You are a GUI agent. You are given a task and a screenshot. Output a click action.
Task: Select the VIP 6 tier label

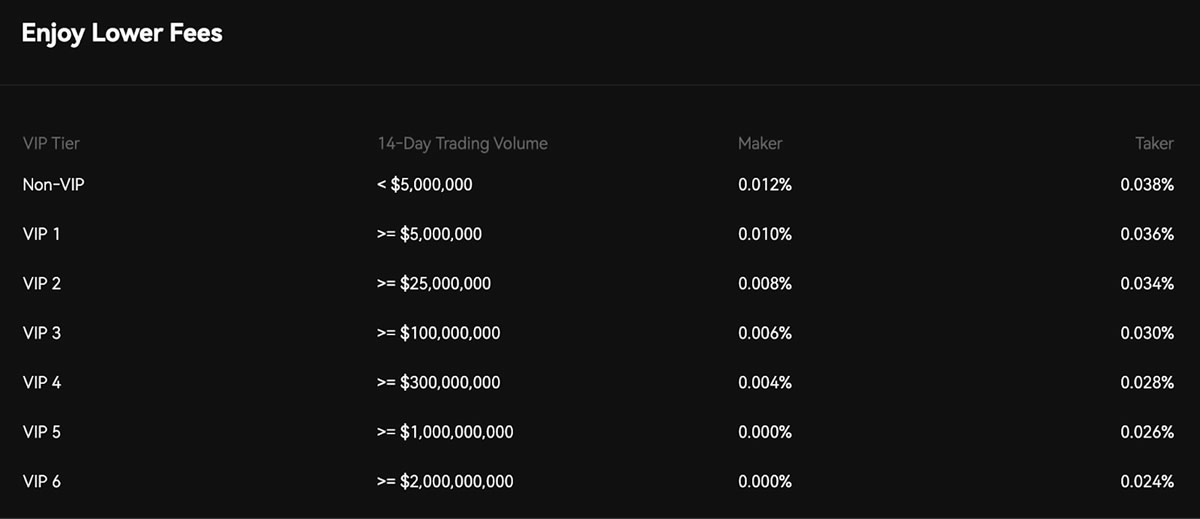coord(42,482)
